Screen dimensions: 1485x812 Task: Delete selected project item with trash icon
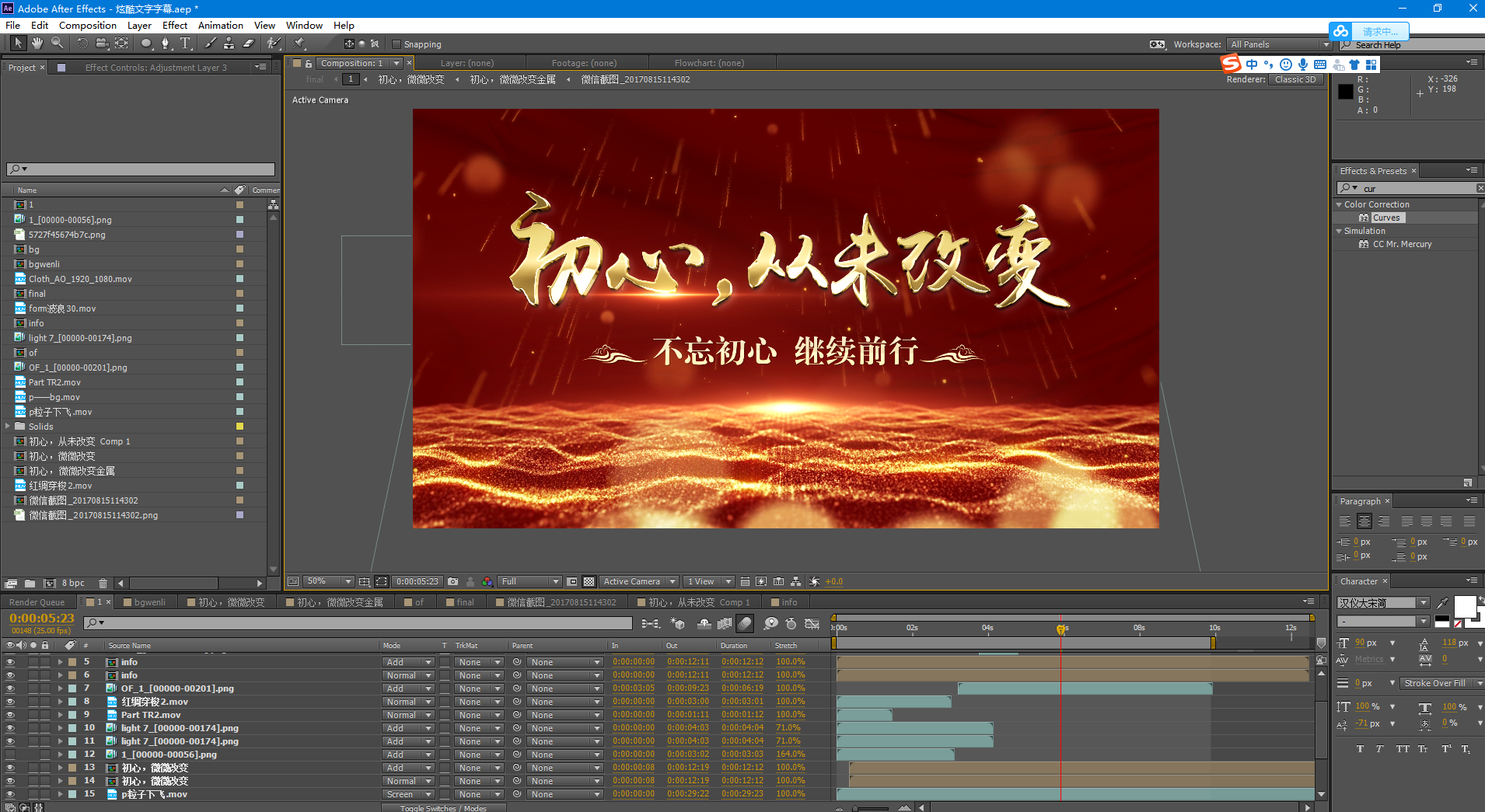pyautogui.click(x=103, y=583)
